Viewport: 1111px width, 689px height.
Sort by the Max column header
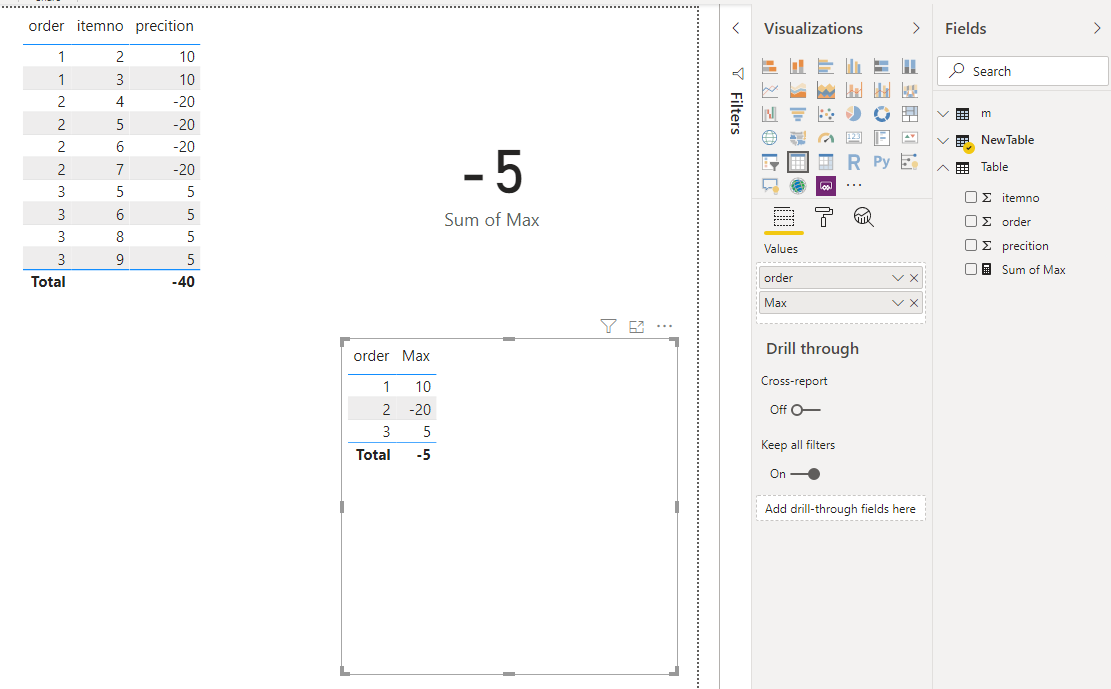tap(416, 356)
